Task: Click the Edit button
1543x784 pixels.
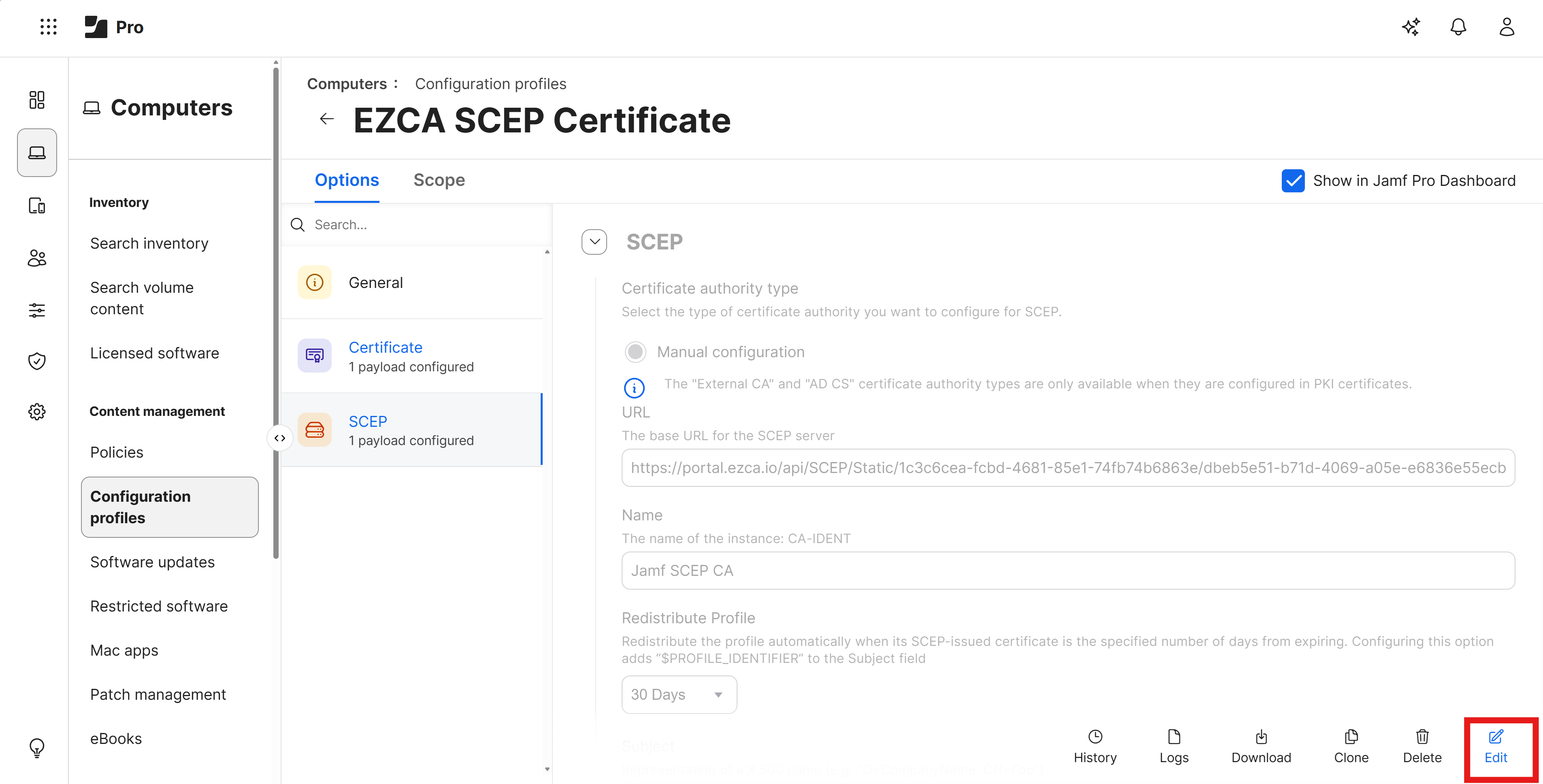Action: [x=1496, y=746]
